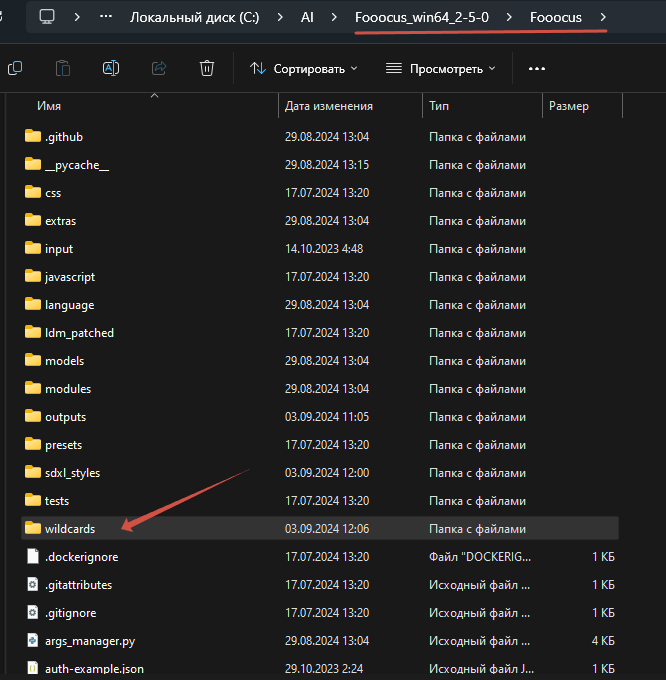Select the modules folder icon
This screenshot has height=680, width=666.
point(33,388)
